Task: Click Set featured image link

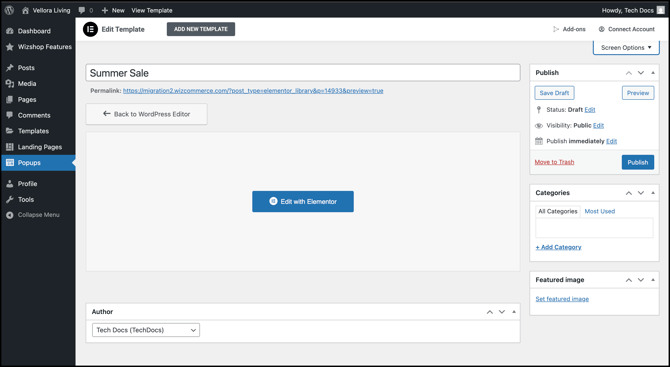Action: tap(562, 299)
